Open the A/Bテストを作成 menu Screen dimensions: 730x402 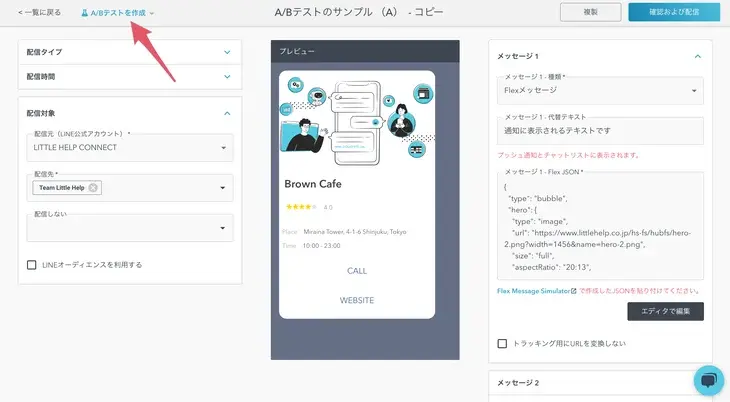click(x=118, y=13)
